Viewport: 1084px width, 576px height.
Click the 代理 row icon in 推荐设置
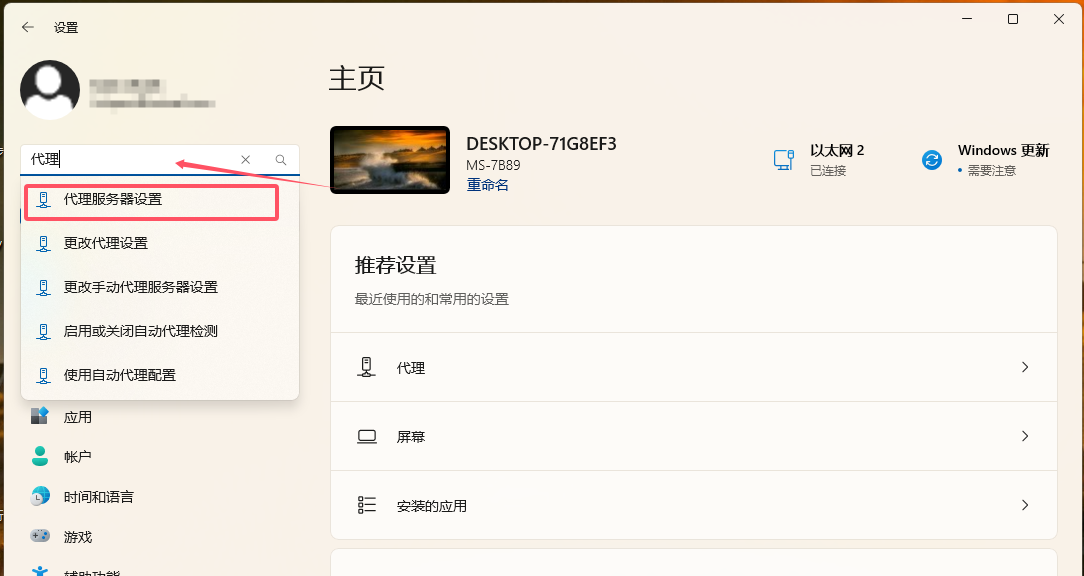tap(366, 367)
